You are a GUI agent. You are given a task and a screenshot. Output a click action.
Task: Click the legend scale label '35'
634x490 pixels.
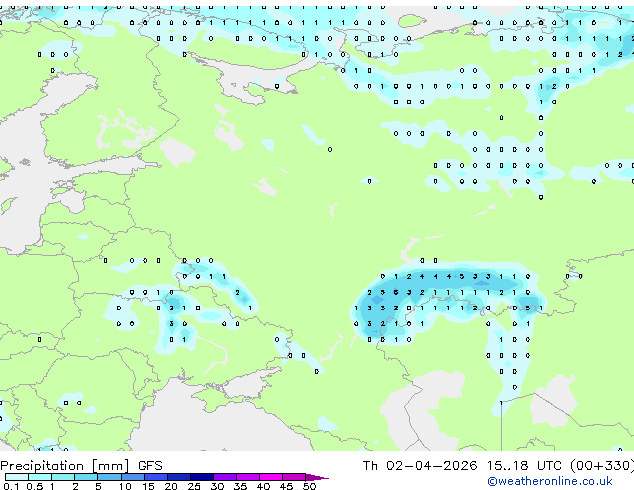coord(240,486)
